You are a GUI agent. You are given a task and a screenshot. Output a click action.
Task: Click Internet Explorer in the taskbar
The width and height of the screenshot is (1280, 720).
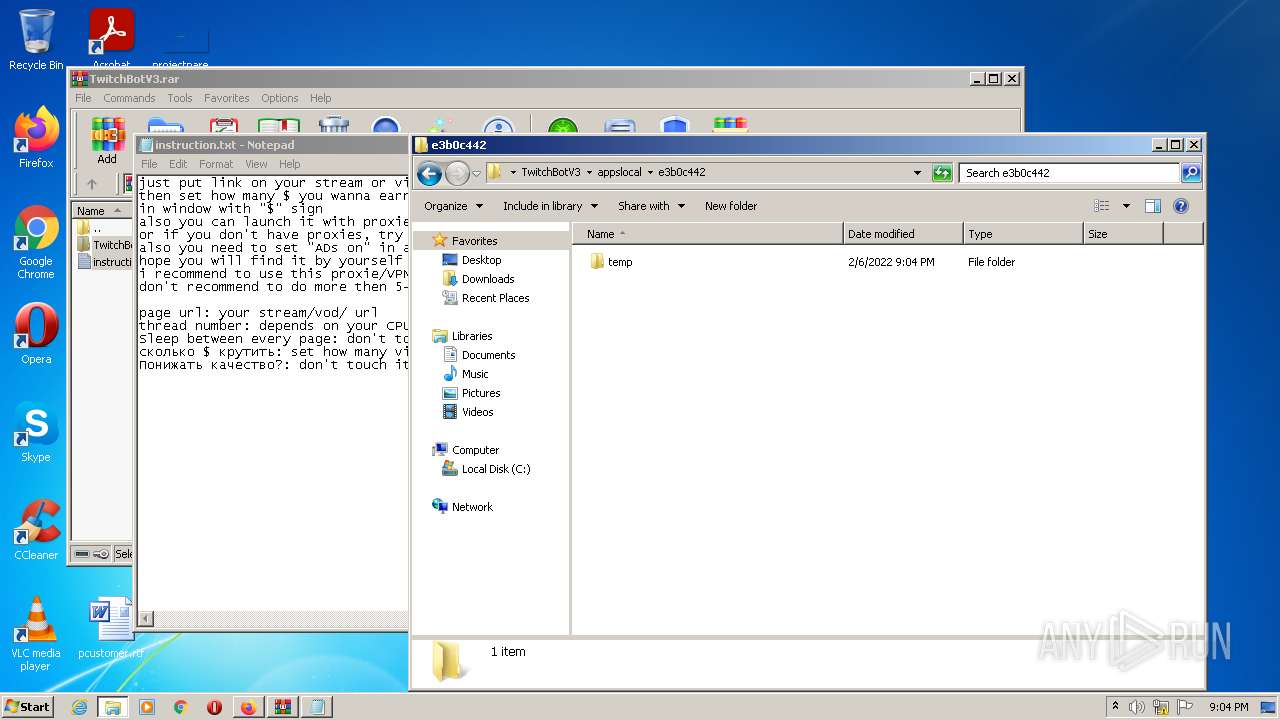coord(79,707)
